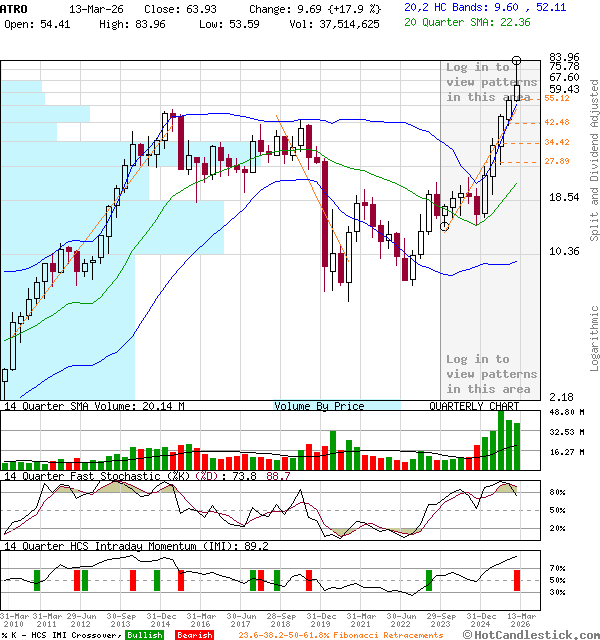Click the 55.12 Fibonacci price level
600x640 pixels.
557,98
